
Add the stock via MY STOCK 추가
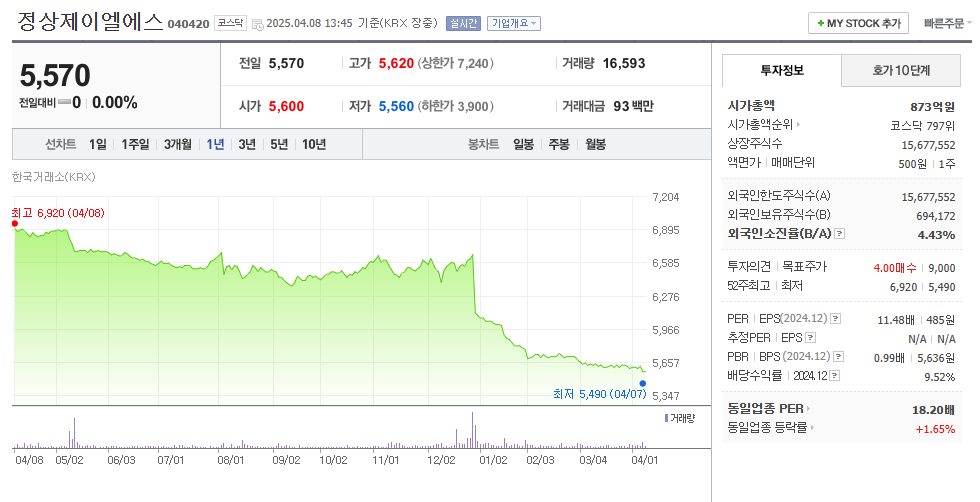tap(858, 23)
